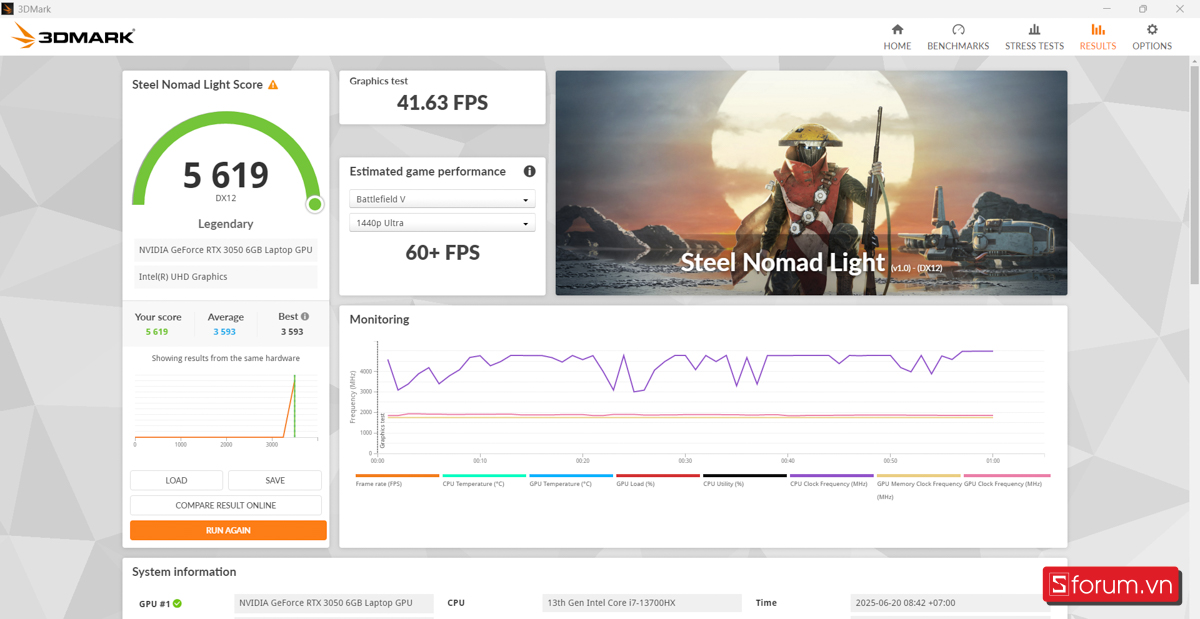This screenshot has height=619, width=1200.
Task: Click the green Your score value 5 619
Action: tap(157, 332)
